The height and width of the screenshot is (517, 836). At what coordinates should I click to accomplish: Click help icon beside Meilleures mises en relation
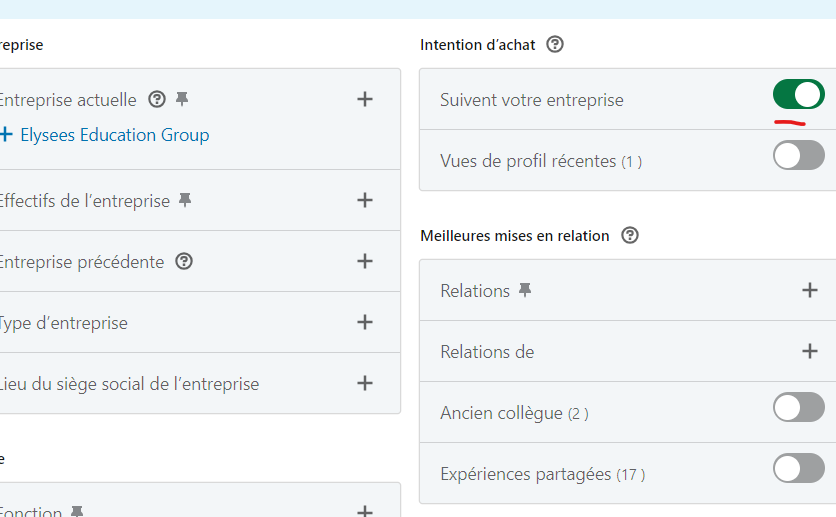coord(629,236)
